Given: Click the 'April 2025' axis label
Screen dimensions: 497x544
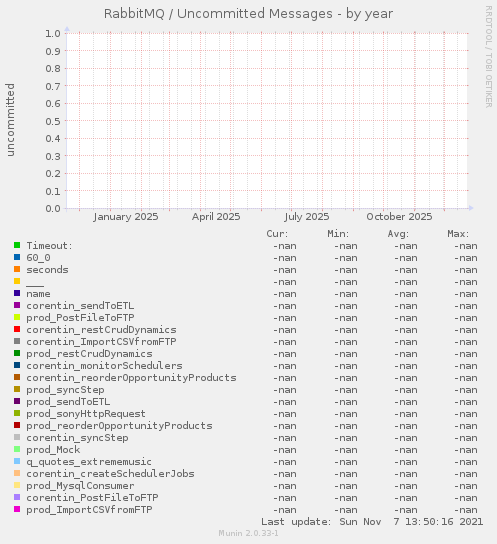Looking at the screenshot, I should (x=216, y=217).
